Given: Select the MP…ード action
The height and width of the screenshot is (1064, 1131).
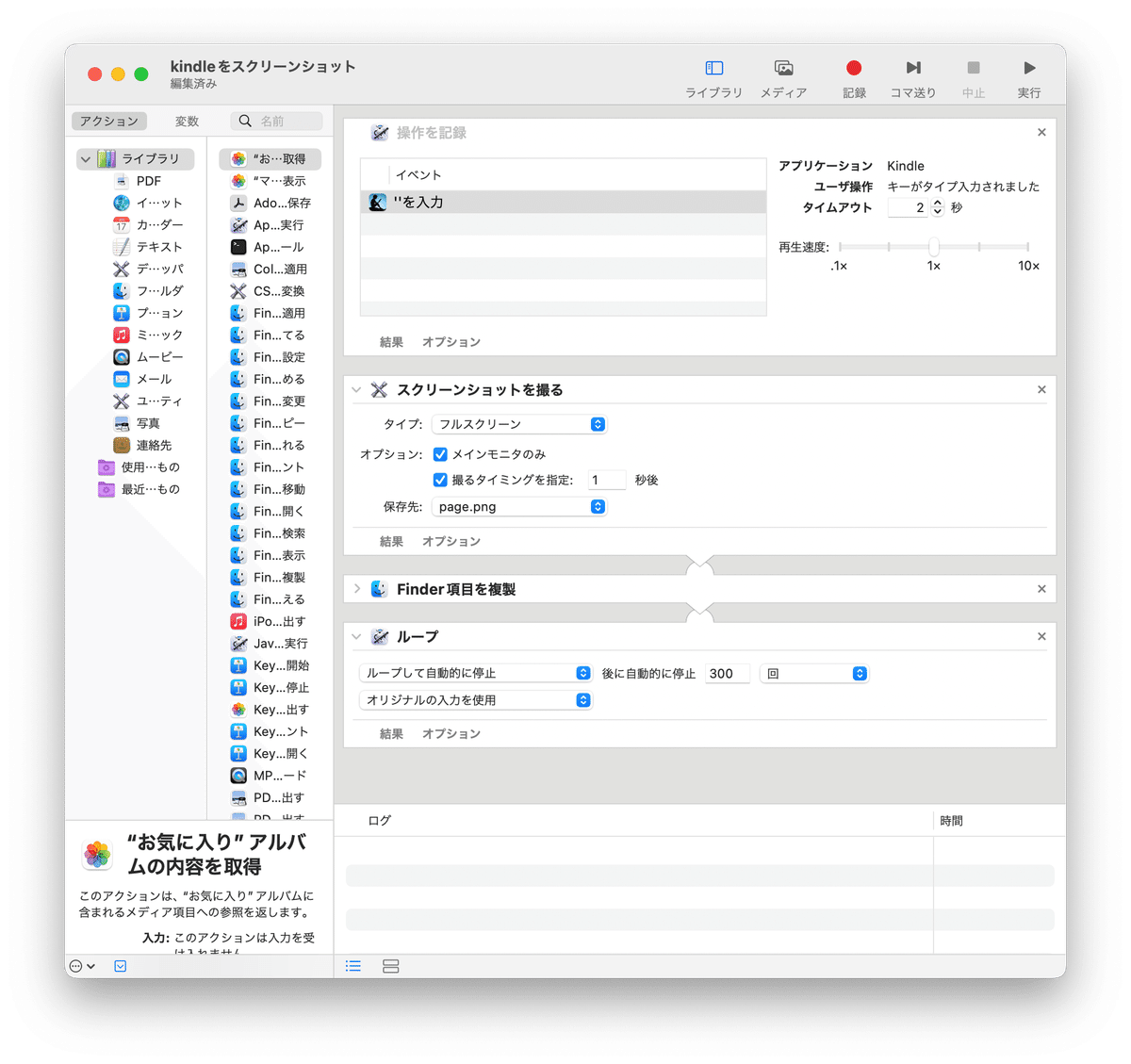Looking at the screenshot, I should (x=270, y=776).
